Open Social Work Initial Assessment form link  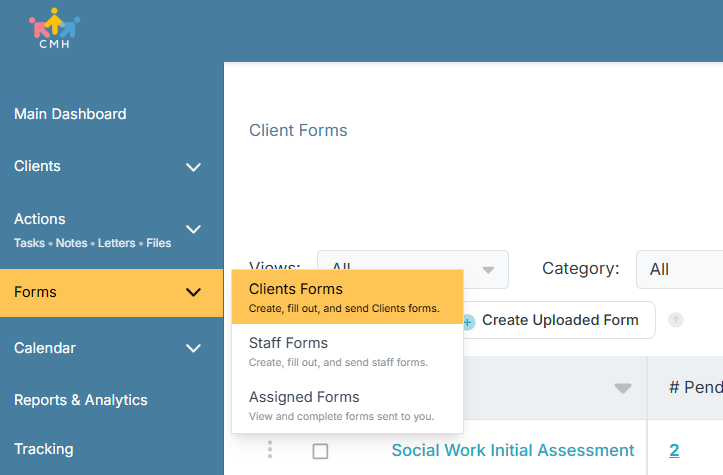coord(513,450)
